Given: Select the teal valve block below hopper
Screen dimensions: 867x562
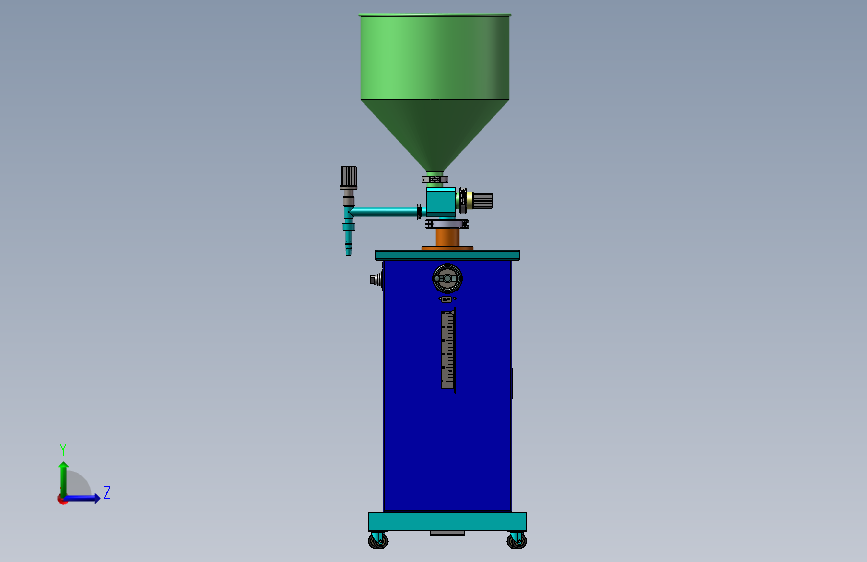Looking at the screenshot, I should pyautogui.click(x=441, y=202).
